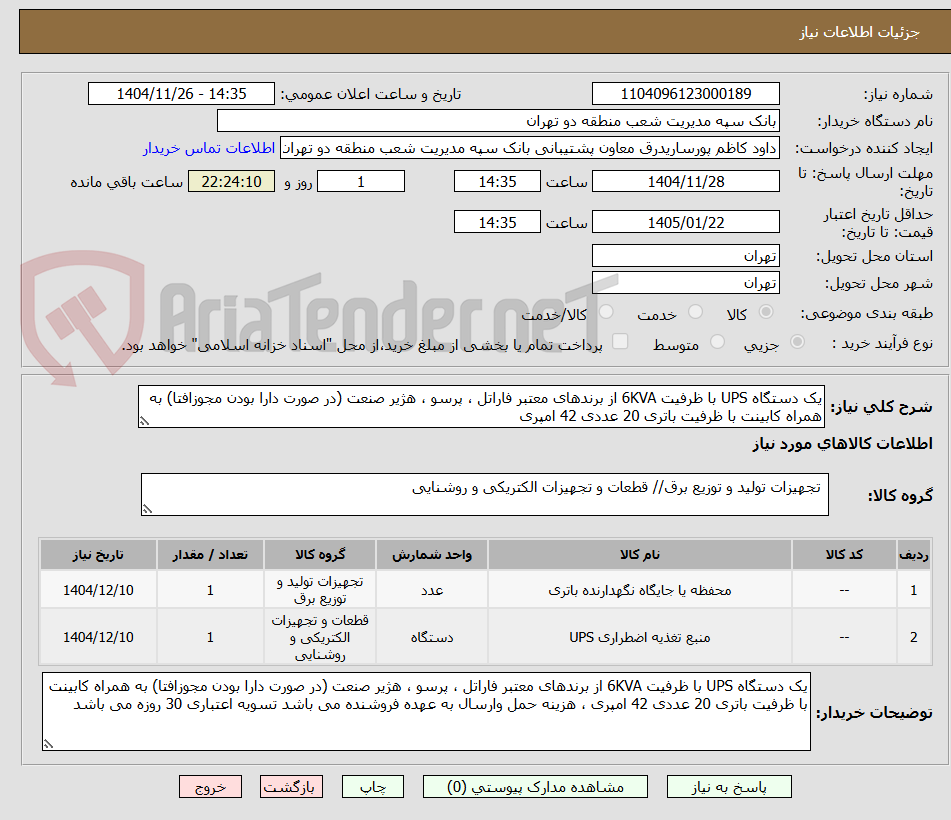Click the واحد شمارش column header
This screenshot has width=951, height=820.
(x=431, y=554)
